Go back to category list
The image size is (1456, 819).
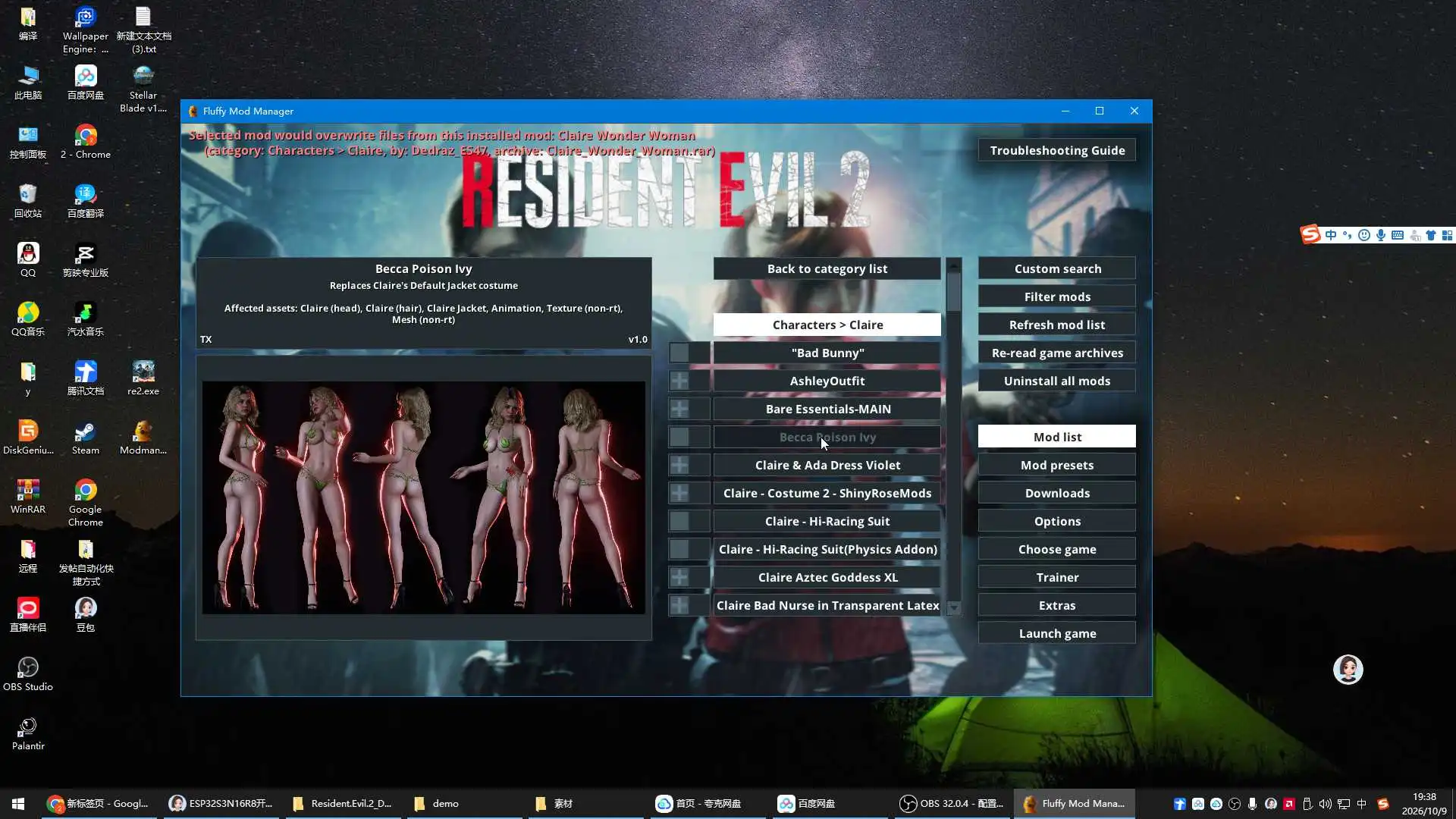[827, 268]
